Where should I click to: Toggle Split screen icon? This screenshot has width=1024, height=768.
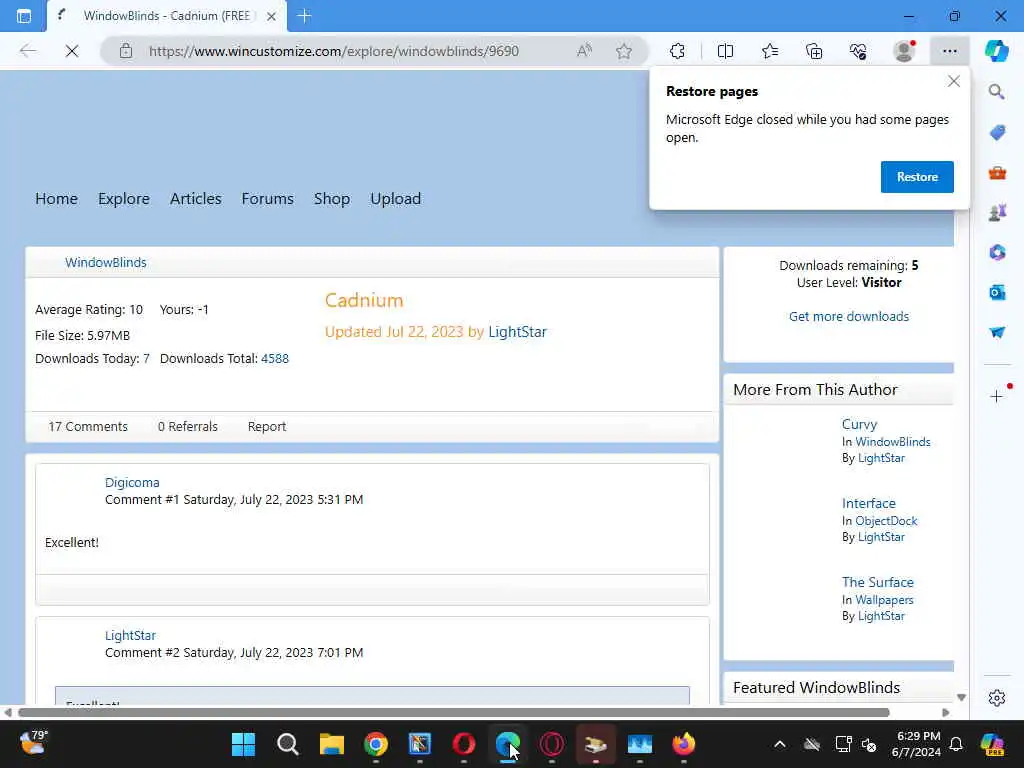click(x=725, y=51)
